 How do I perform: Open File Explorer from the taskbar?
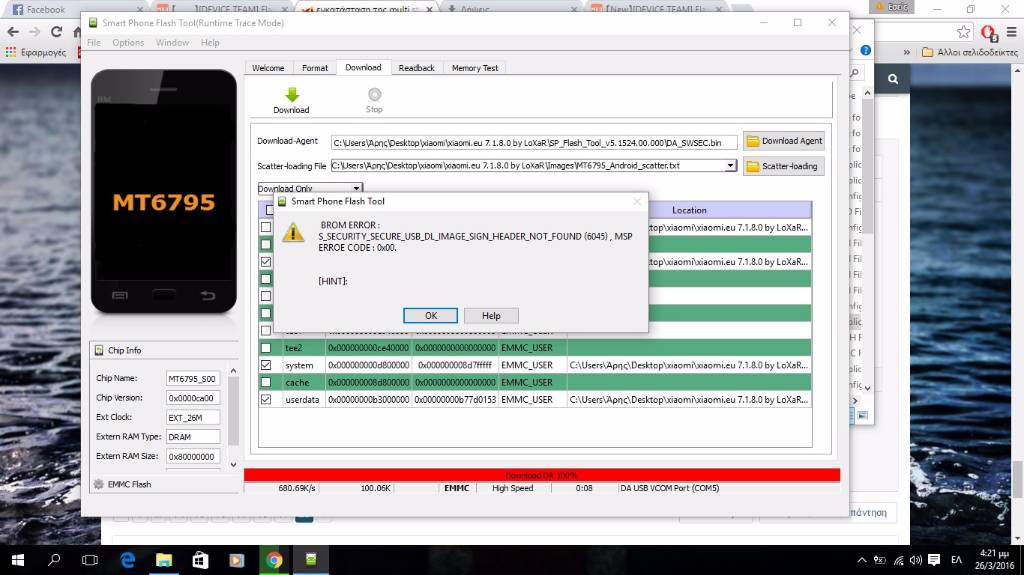[x=163, y=560]
